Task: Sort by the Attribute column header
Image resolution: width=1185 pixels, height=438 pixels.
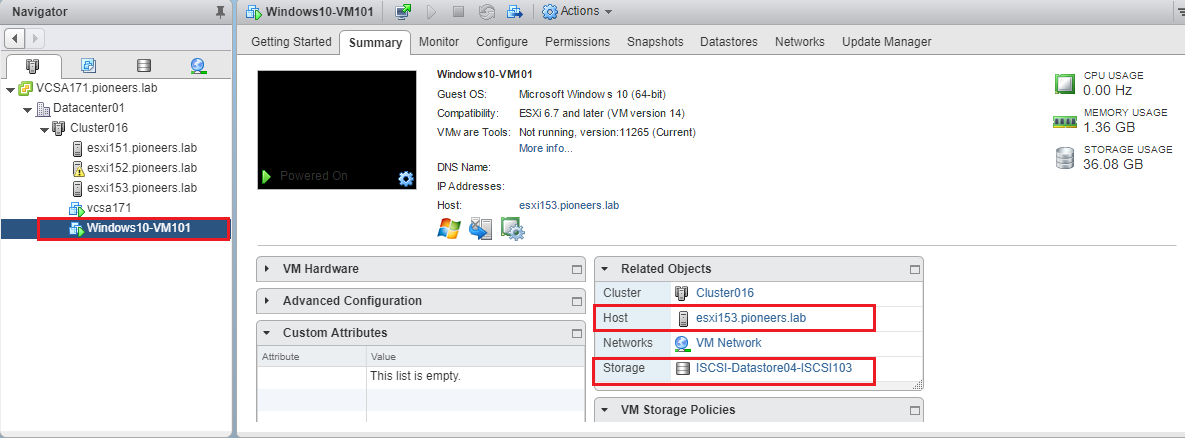Action: [x=312, y=356]
